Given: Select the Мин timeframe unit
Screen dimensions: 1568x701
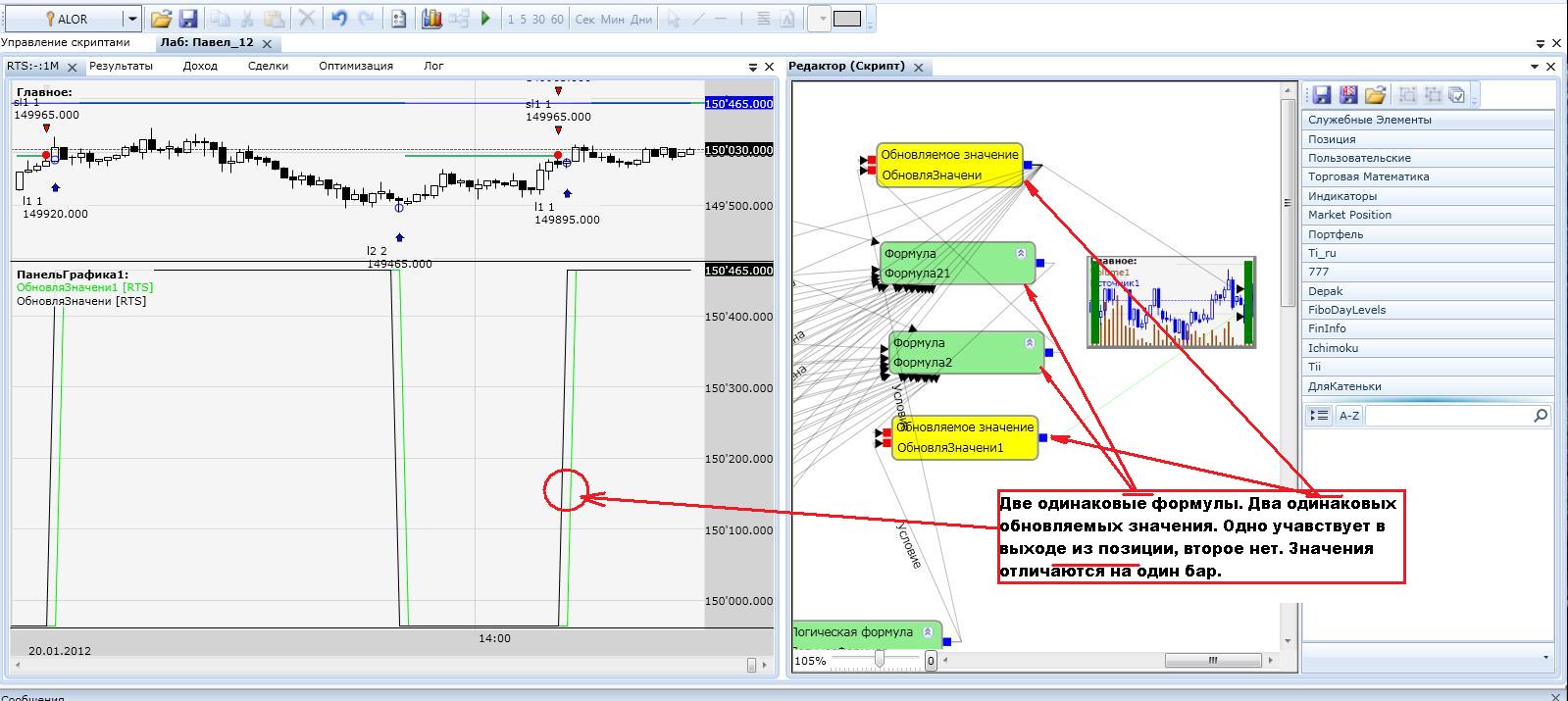Looking at the screenshot, I should pyautogui.click(x=612, y=19).
